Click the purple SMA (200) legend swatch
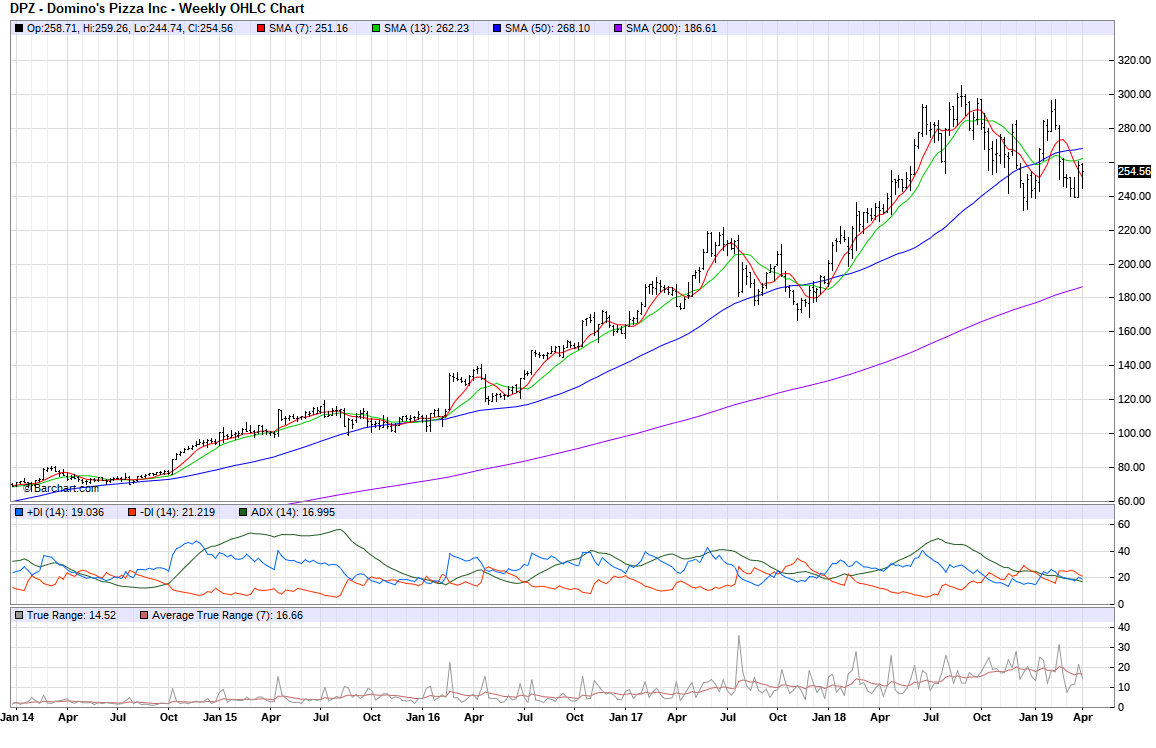The width and height of the screenshot is (1156, 748). click(618, 28)
